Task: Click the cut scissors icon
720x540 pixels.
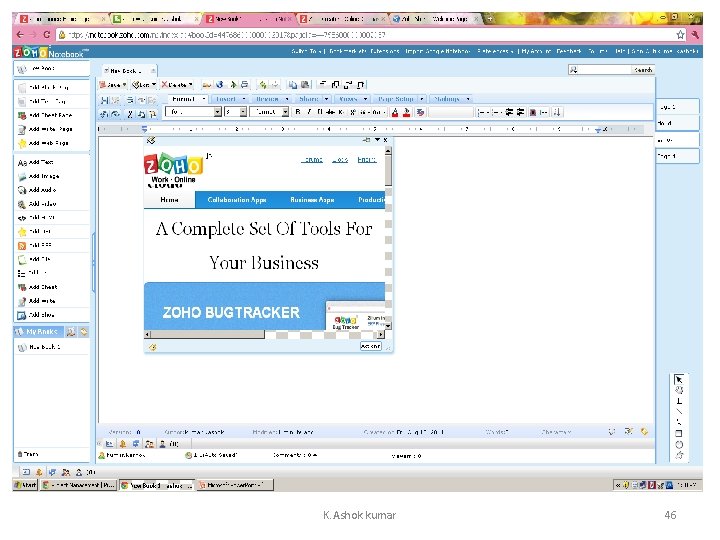Action: [x=130, y=113]
